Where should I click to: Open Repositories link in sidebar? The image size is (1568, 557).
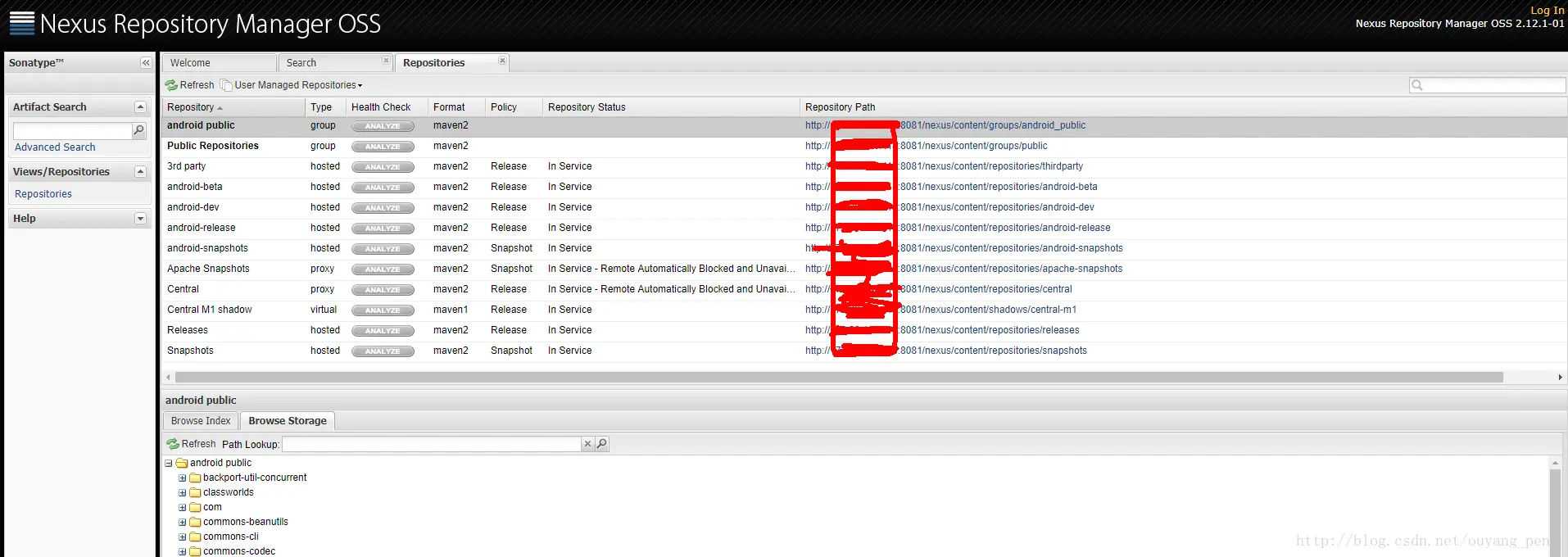coord(43,194)
